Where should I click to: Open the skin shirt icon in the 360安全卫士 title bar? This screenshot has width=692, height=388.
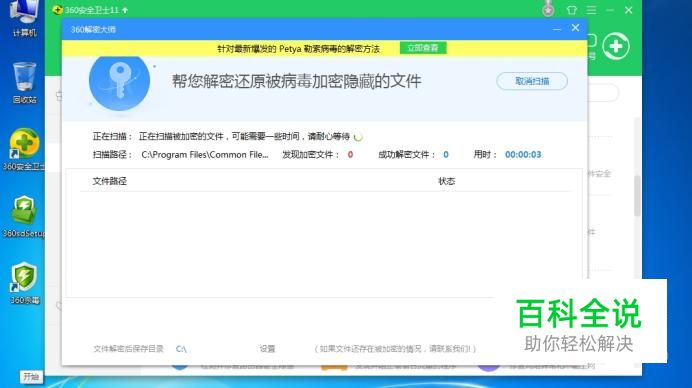tap(572, 10)
